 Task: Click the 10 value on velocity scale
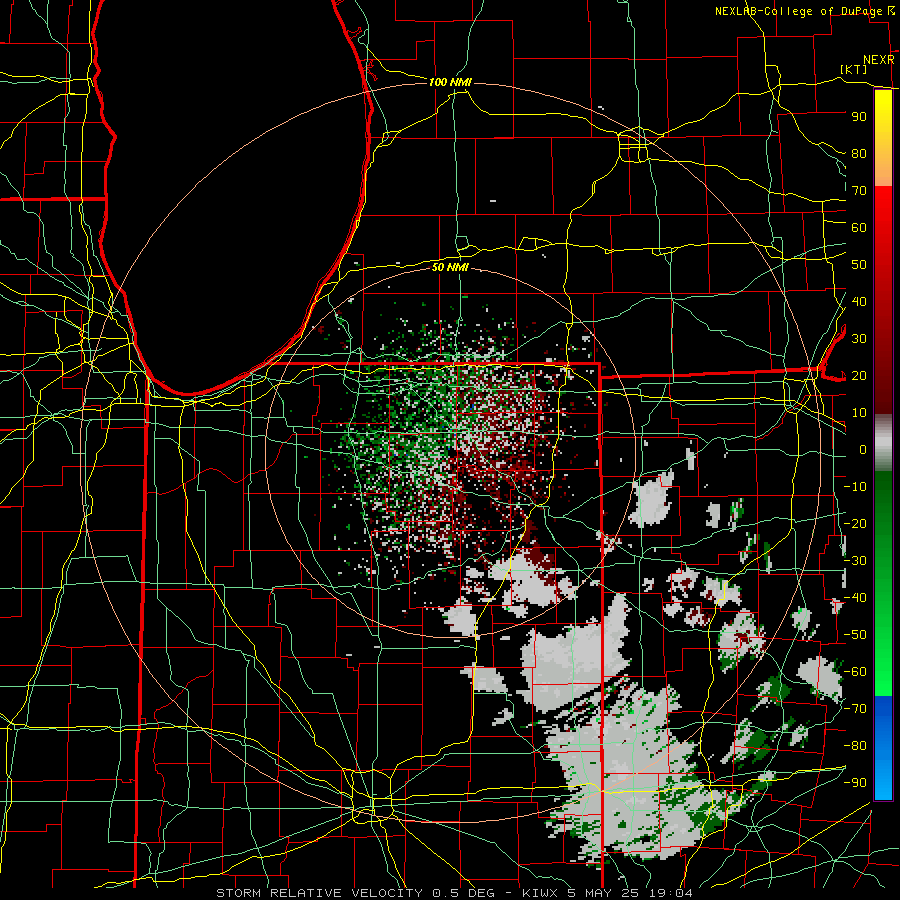click(x=859, y=413)
